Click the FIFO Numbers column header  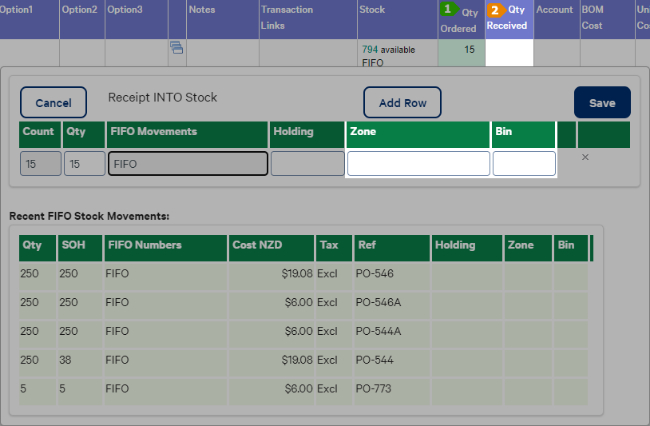pyautogui.click(x=144, y=244)
